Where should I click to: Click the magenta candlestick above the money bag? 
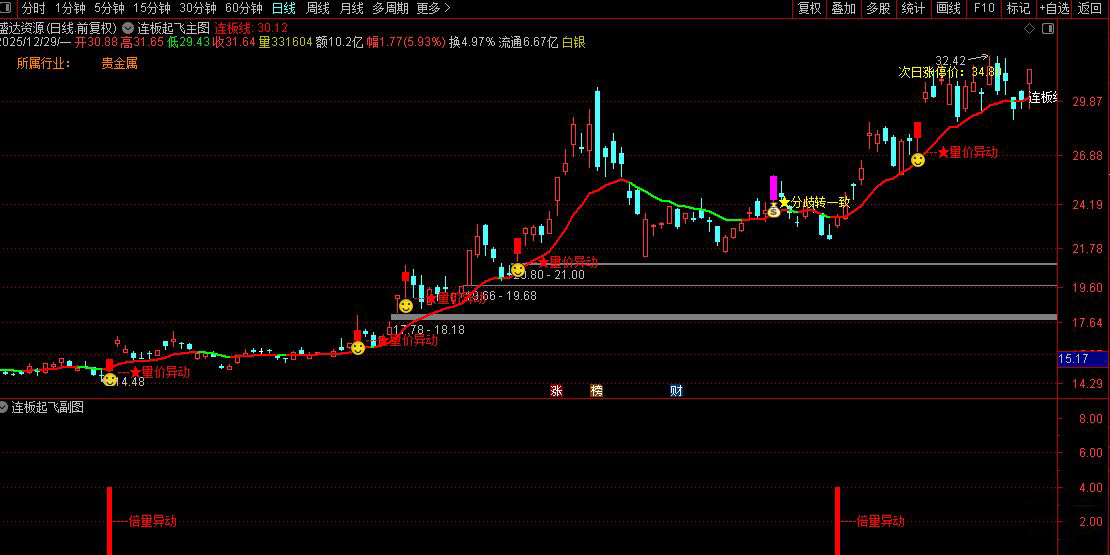tap(774, 188)
